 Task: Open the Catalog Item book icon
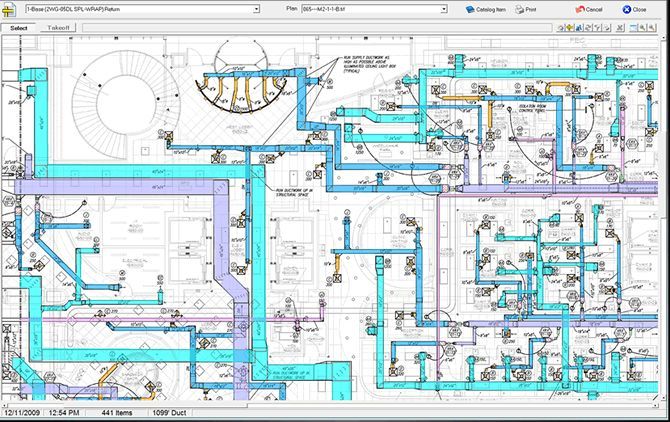(470, 9)
